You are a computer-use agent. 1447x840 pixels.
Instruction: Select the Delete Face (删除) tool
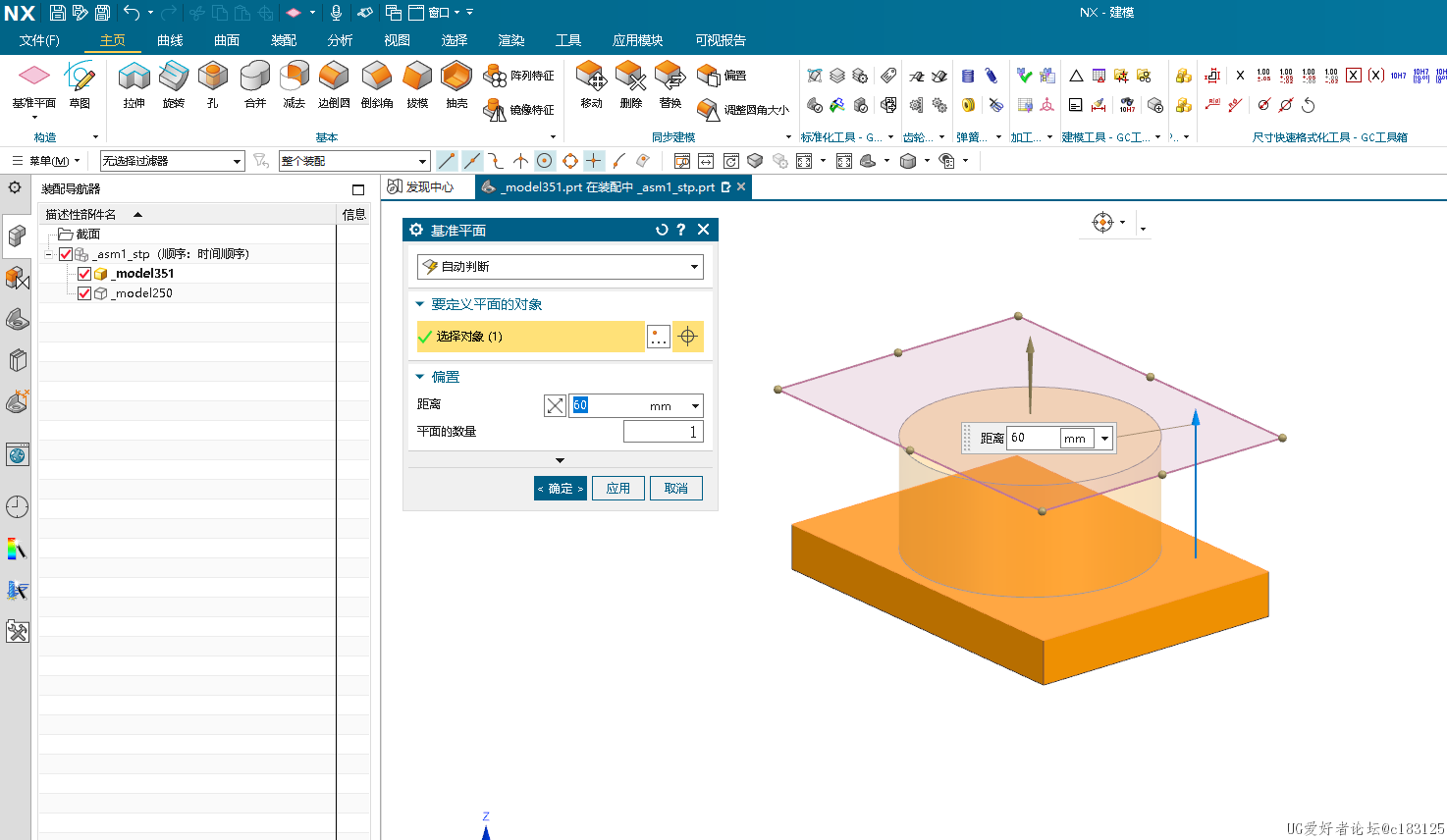630,84
